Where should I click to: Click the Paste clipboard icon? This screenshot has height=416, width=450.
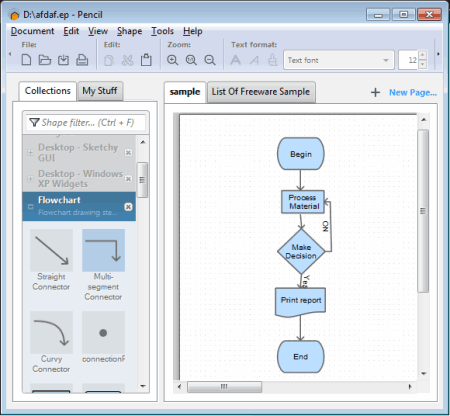(146, 60)
